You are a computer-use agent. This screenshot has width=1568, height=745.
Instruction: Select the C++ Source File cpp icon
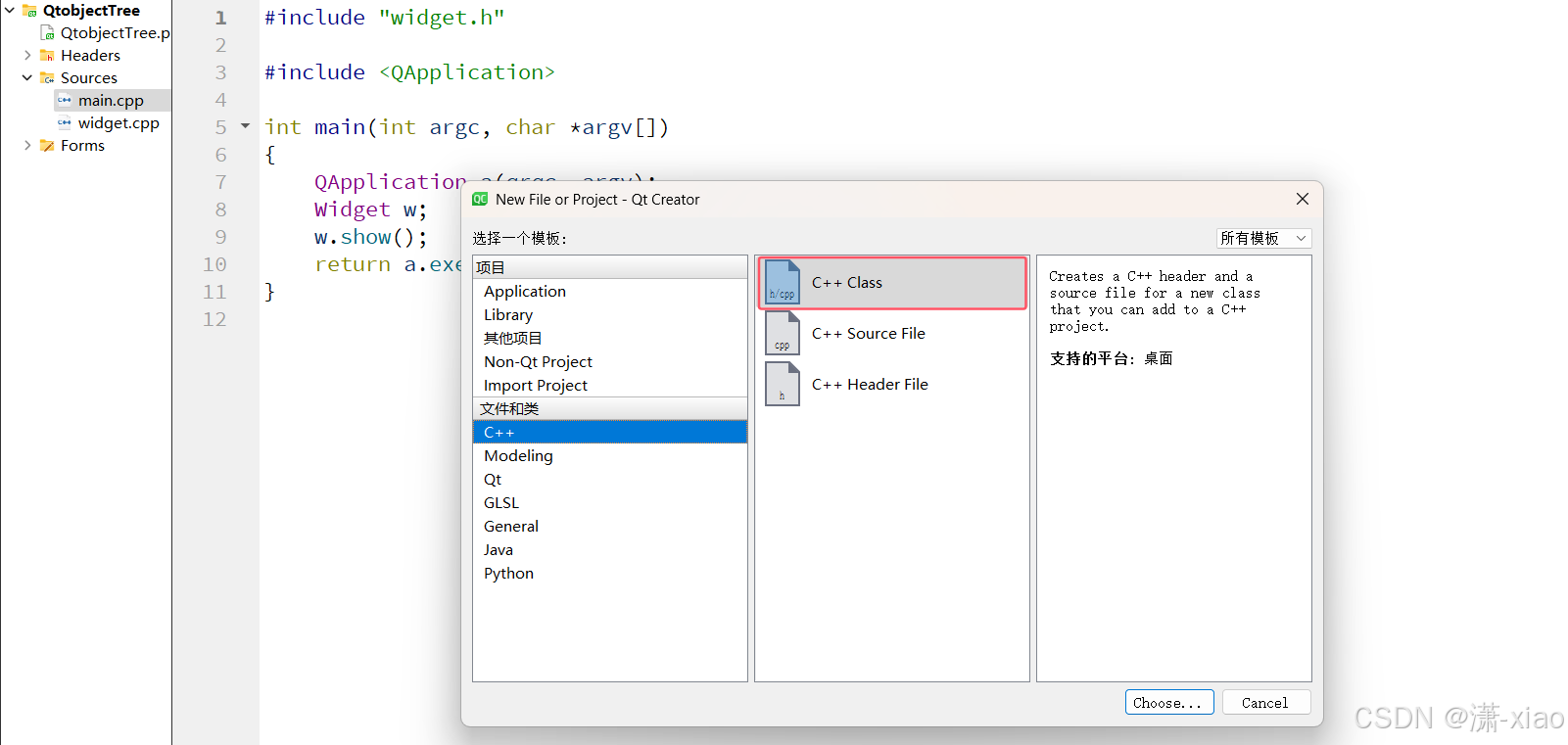pos(783,334)
